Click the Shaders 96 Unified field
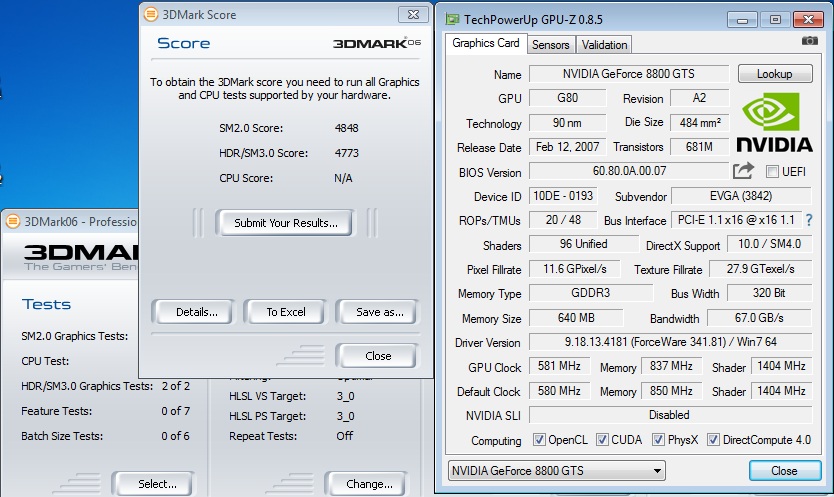 583,244
